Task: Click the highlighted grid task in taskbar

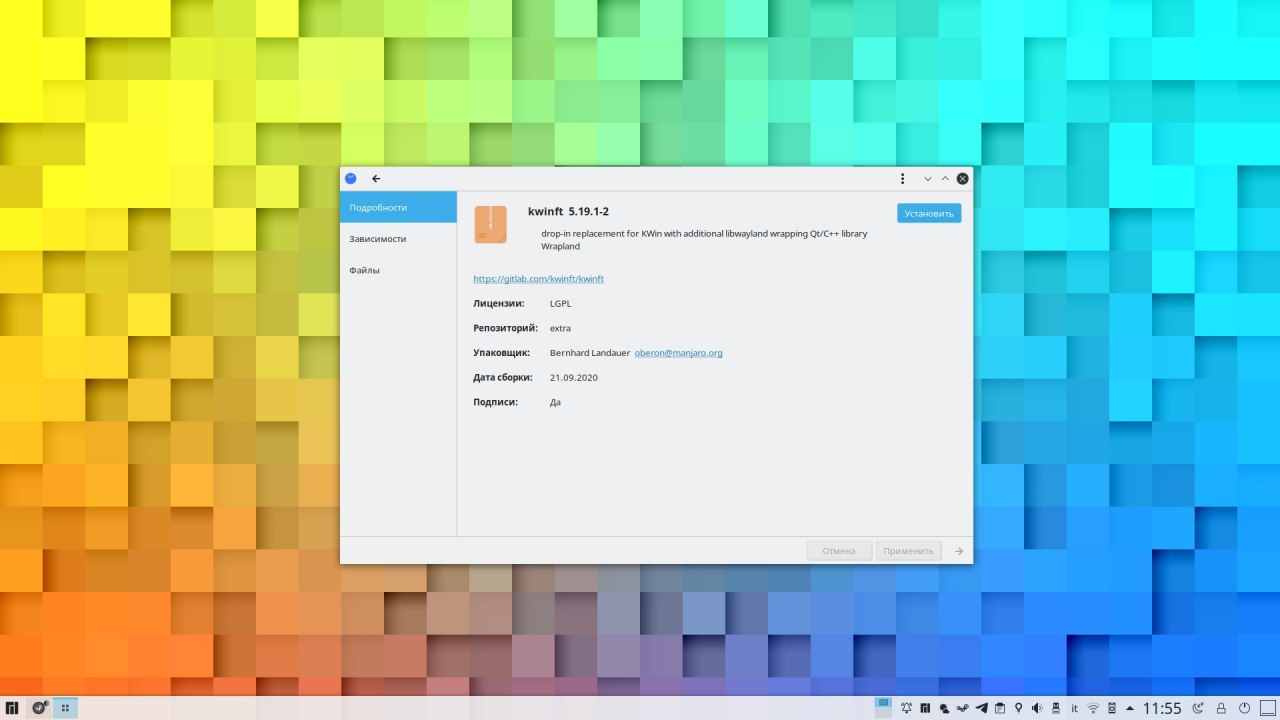Action: point(65,708)
